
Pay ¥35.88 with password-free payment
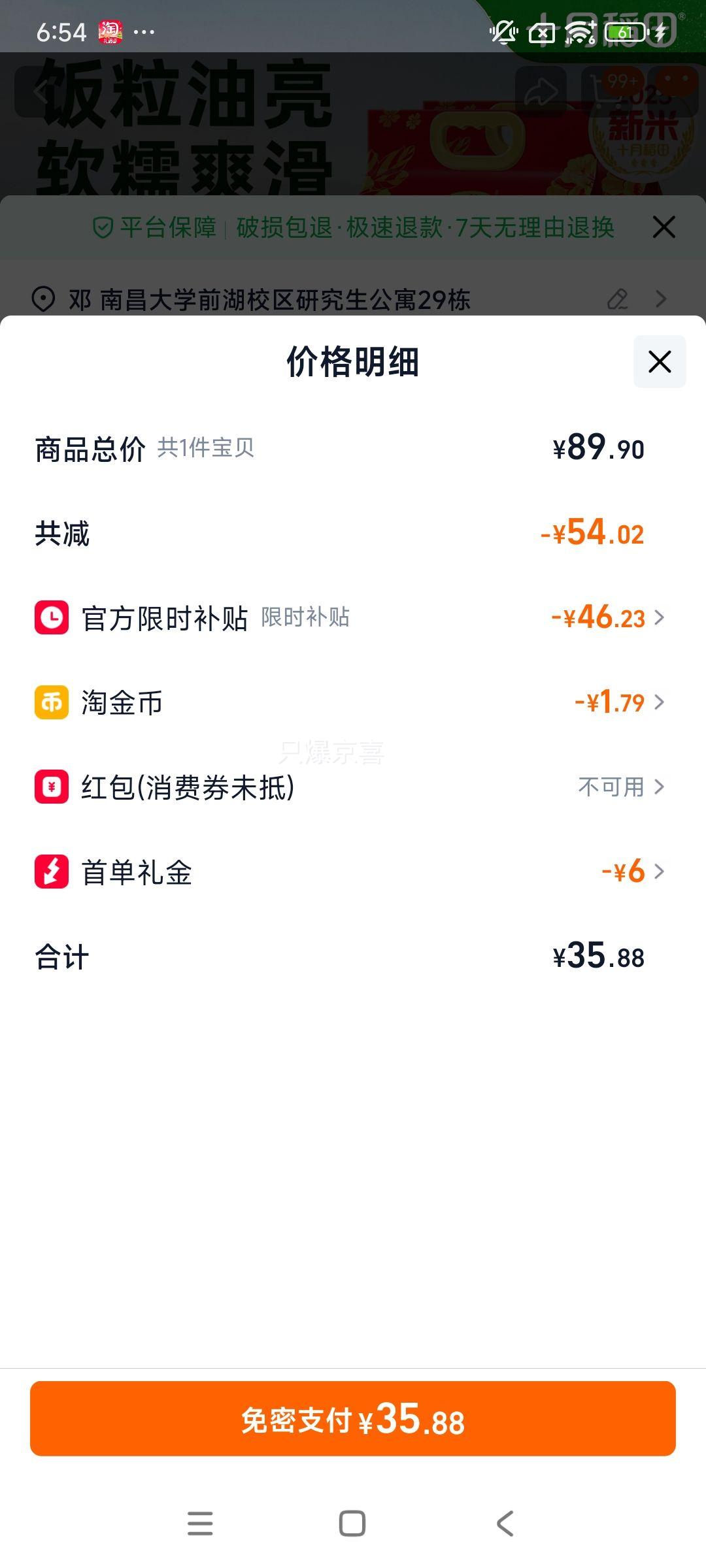click(353, 1418)
